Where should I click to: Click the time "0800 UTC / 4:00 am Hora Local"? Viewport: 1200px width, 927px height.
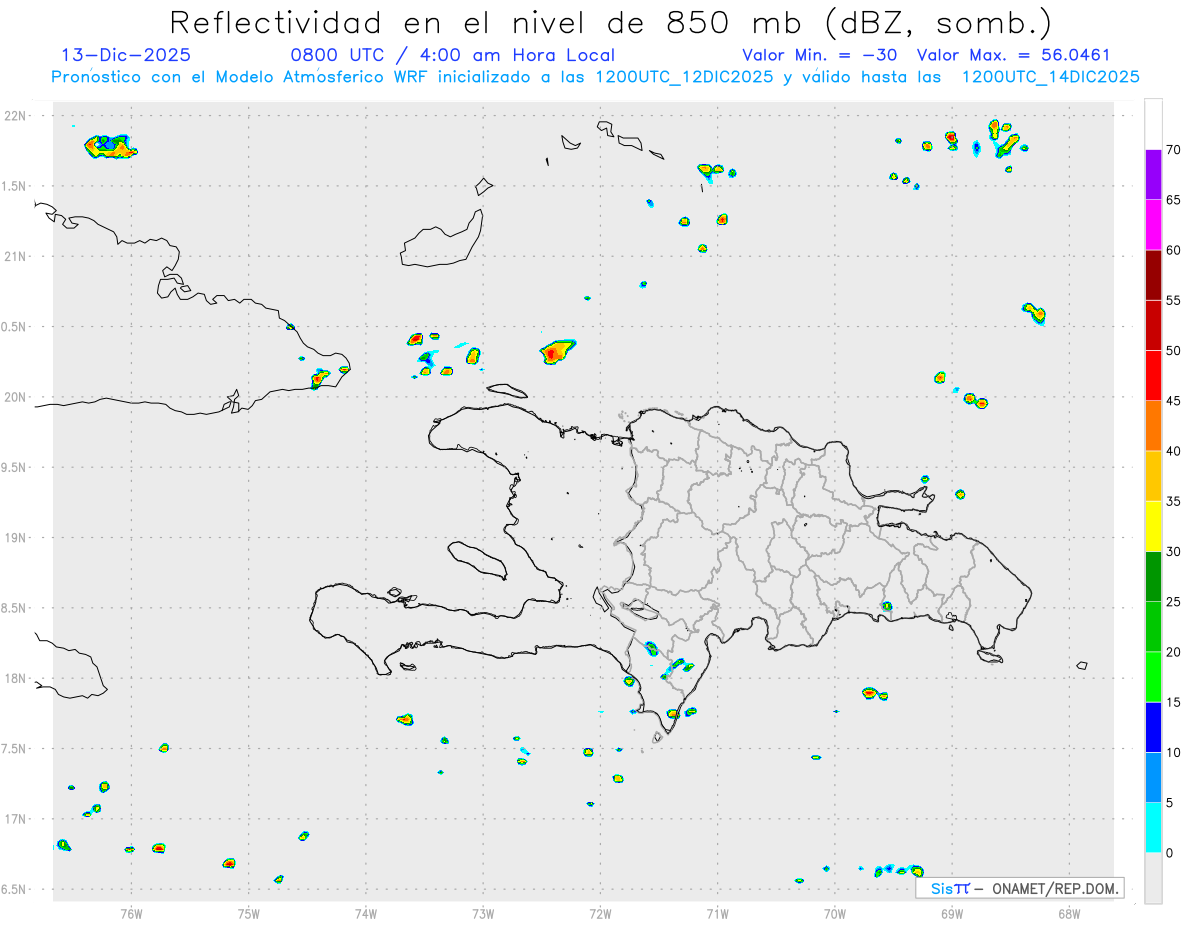tap(452, 55)
